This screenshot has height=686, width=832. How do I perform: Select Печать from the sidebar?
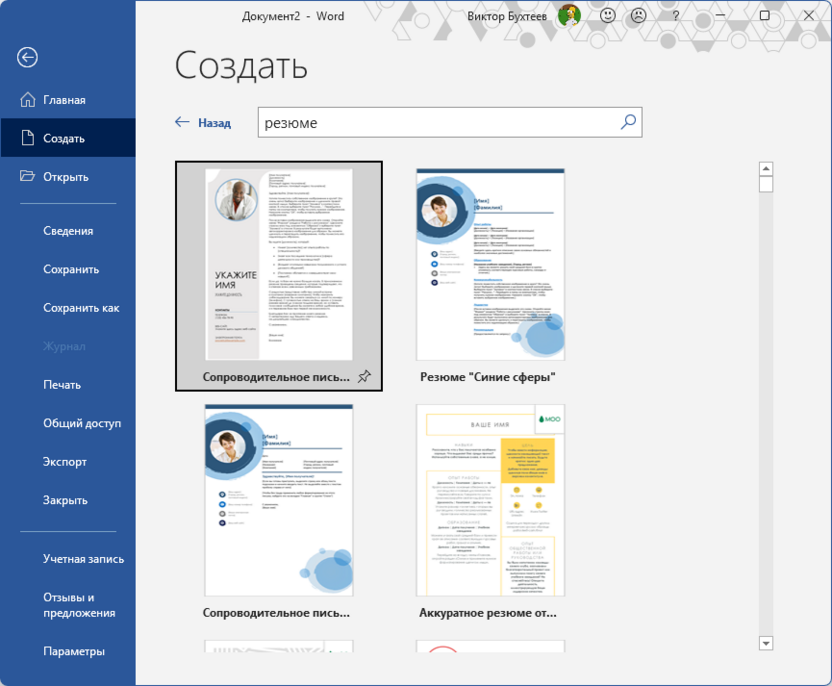(x=63, y=384)
